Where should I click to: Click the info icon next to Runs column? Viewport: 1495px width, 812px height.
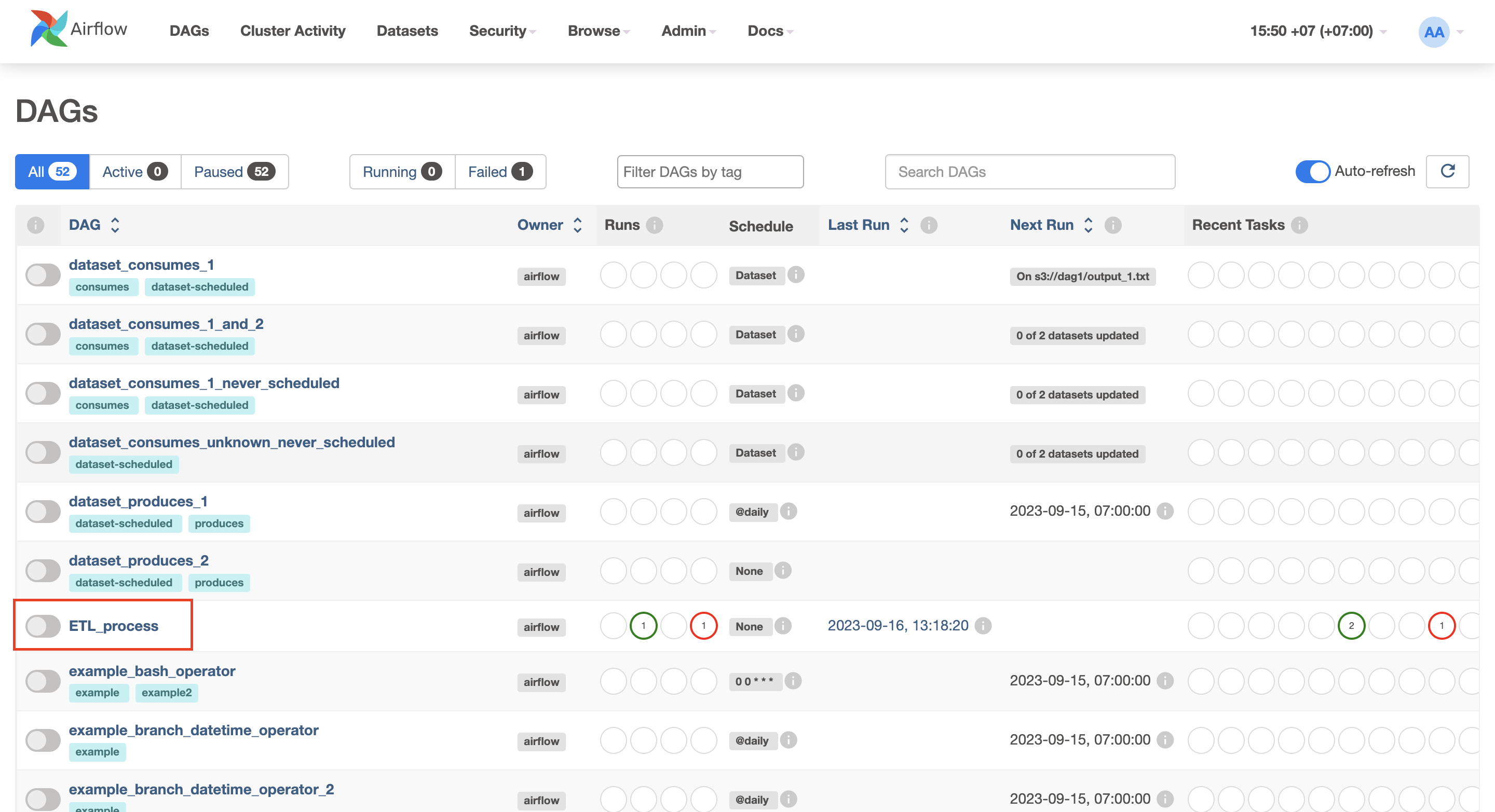coord(655,225)
